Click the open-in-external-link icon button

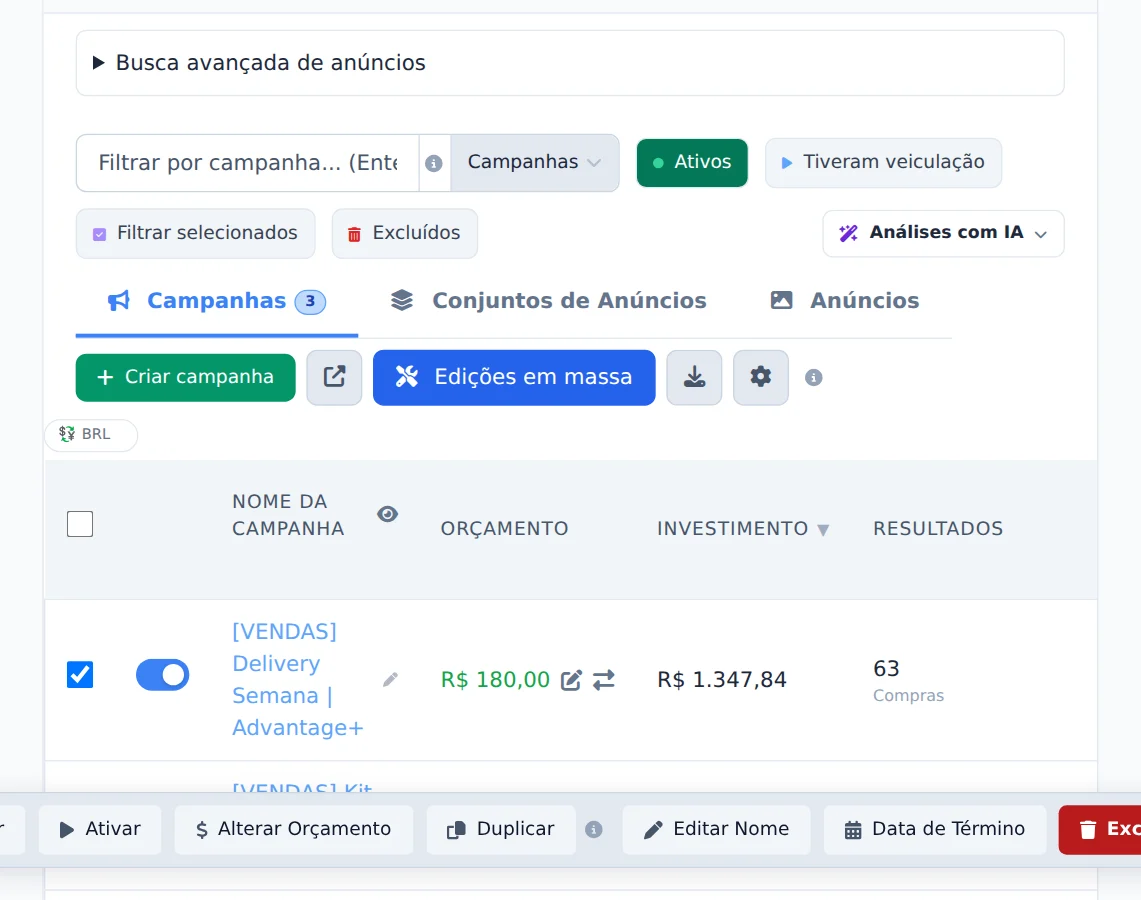(334, 377)
